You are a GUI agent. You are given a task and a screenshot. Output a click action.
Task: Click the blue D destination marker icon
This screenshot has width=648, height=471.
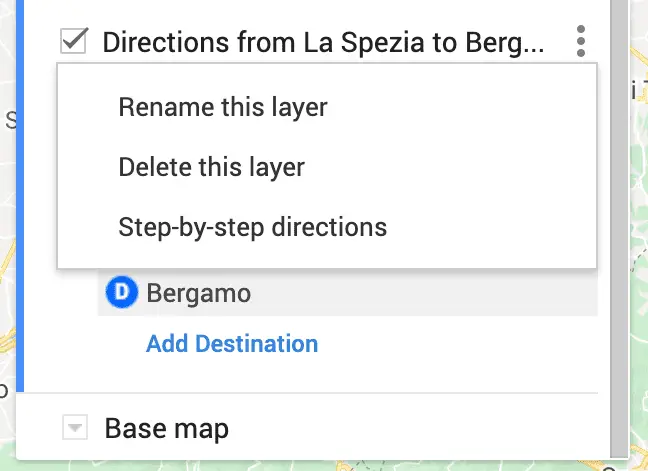click(x=122, y=292)
